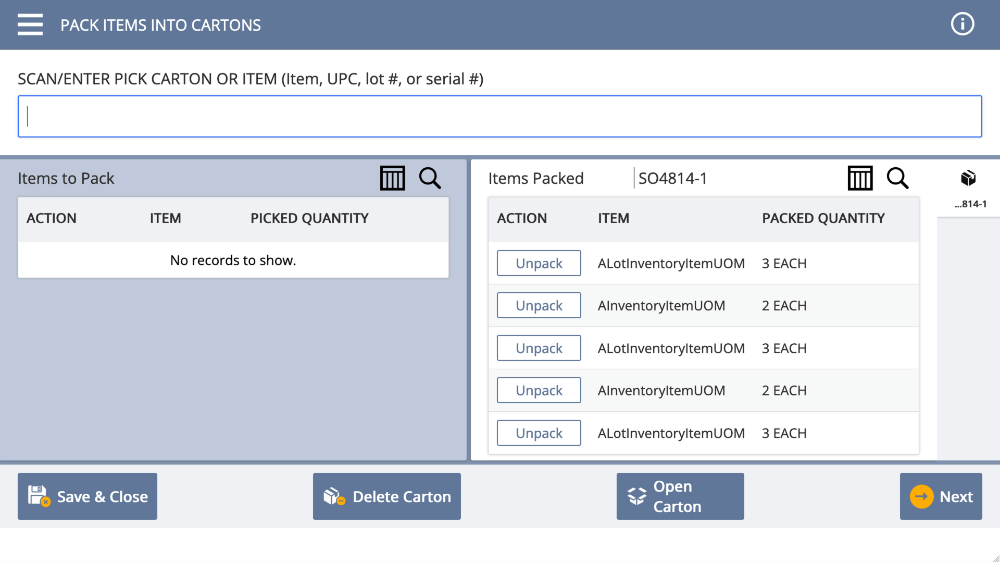Click Save & Close button
The height and width of the screenshot is (562, 1000).
click(87, 496)
